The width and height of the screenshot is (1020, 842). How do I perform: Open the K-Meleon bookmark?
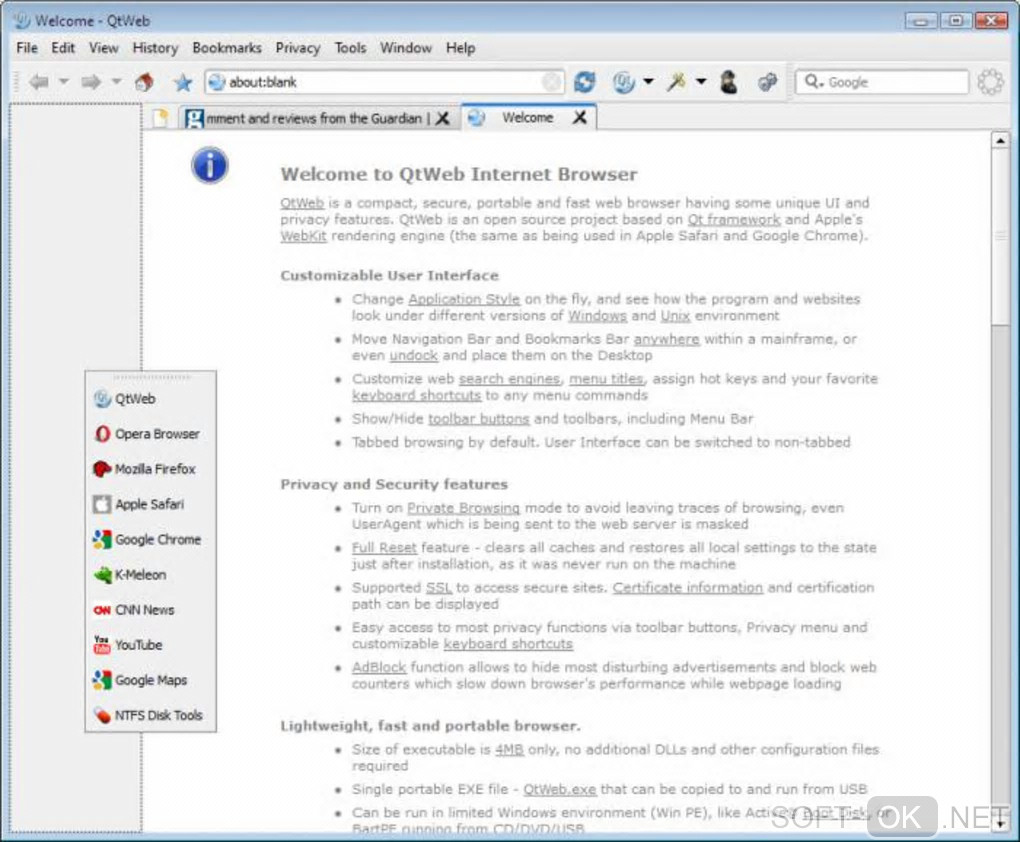(x=130, y=575)
